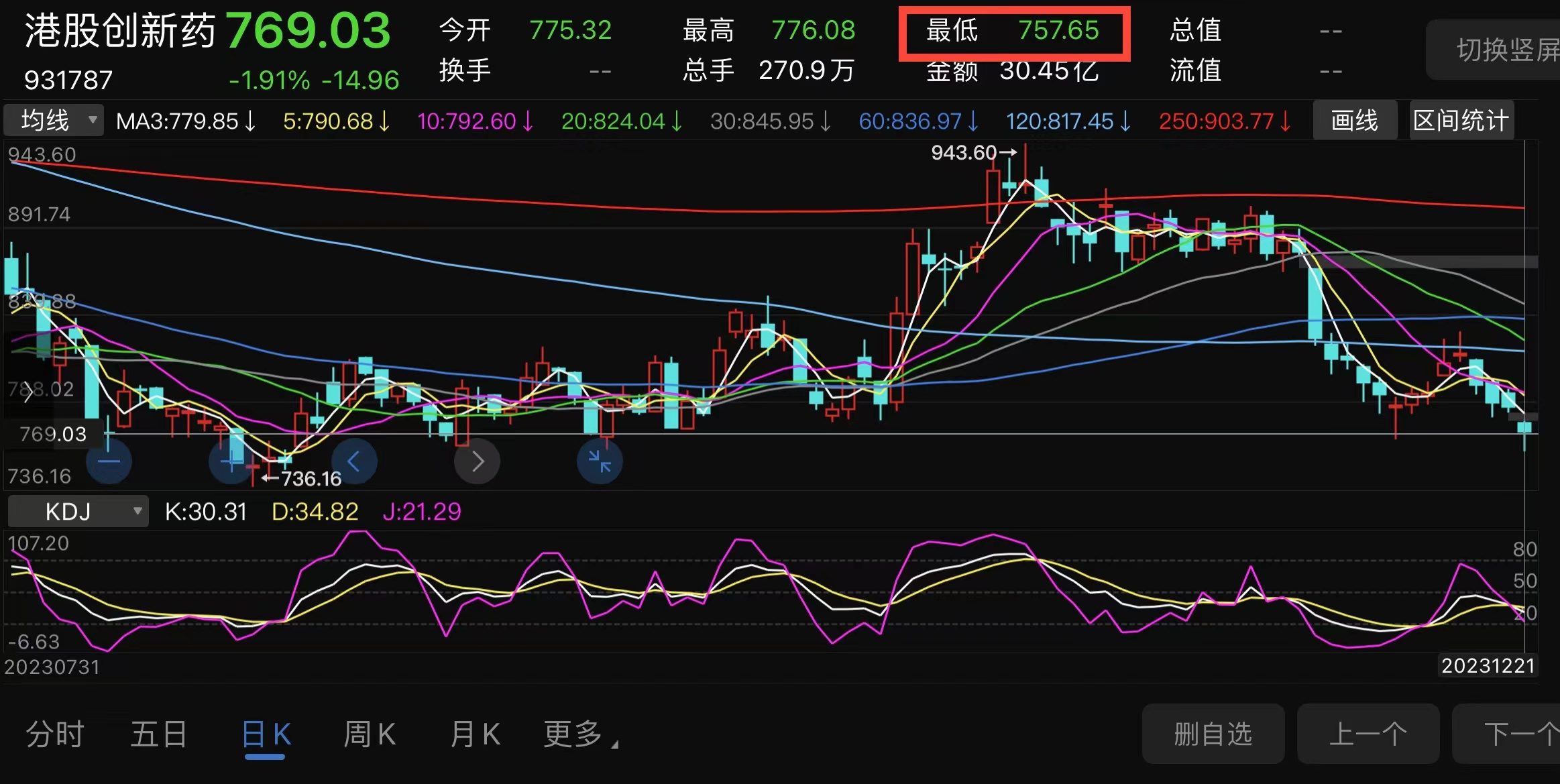Tap the 删自选 button
This screenshot has height=784, width=1560.
pos(1213,734)
